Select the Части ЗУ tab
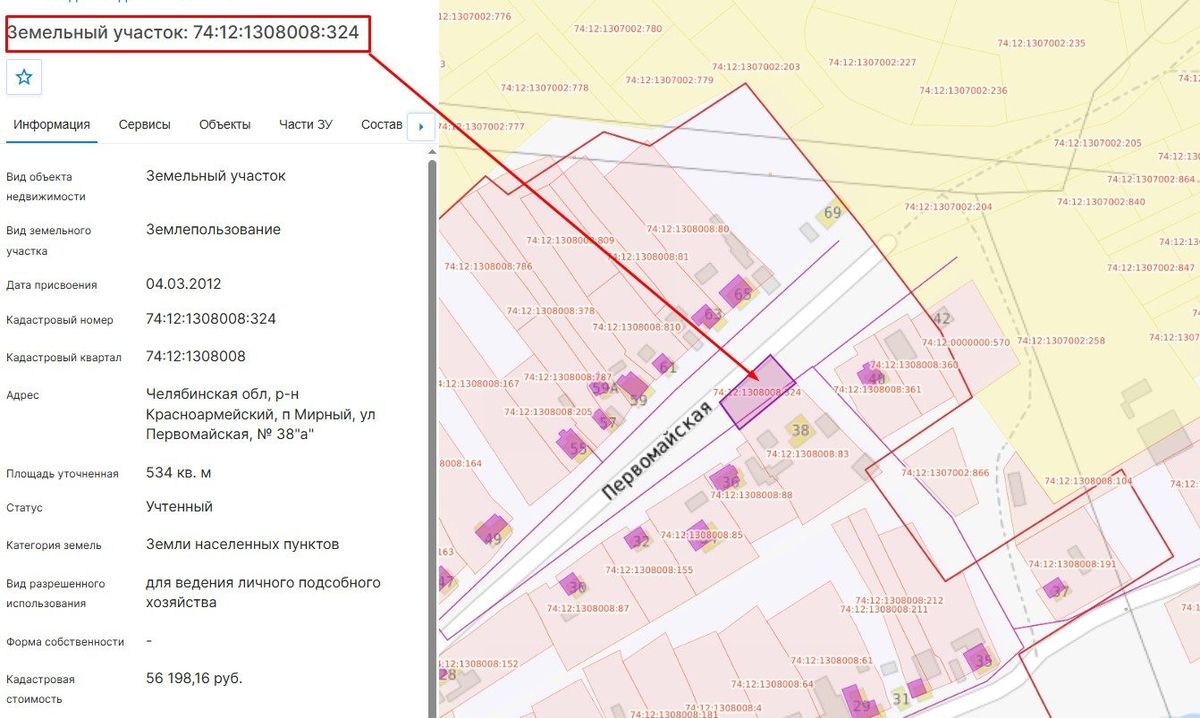Viewport: 1200px width, 718px height. tap(306, 125)
